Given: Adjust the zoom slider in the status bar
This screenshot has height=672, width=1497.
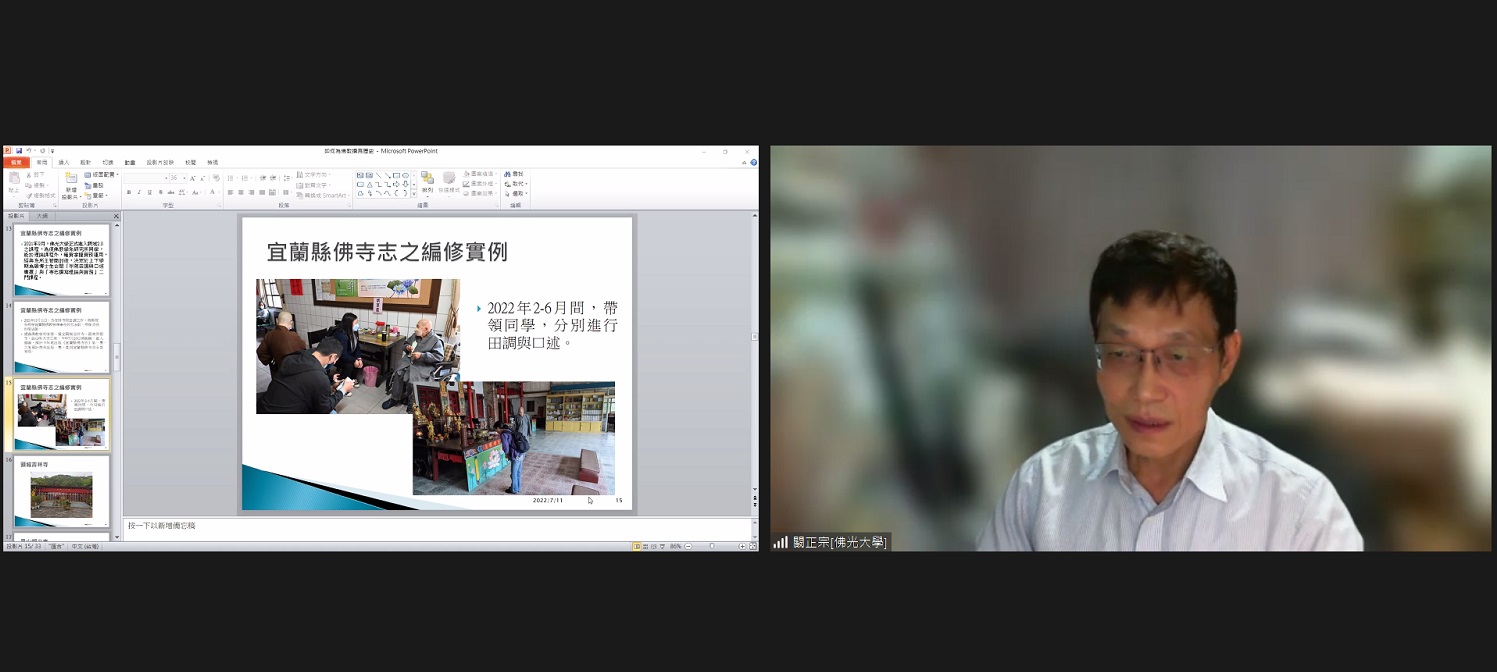Looking at the screenshot, I should (x=712, y=546).
